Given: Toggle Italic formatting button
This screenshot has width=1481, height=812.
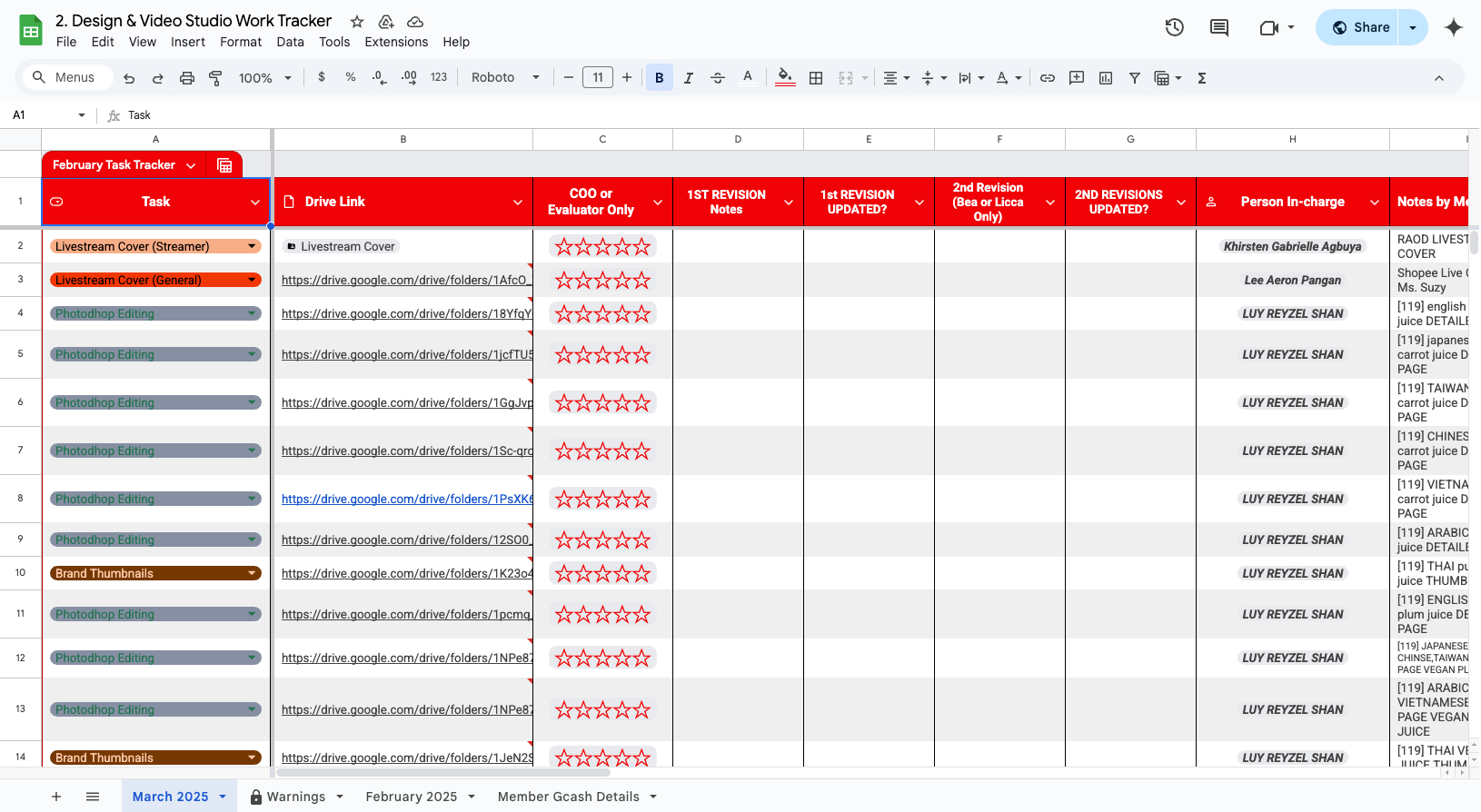Looking at the screenshot, I should (688, 78).
